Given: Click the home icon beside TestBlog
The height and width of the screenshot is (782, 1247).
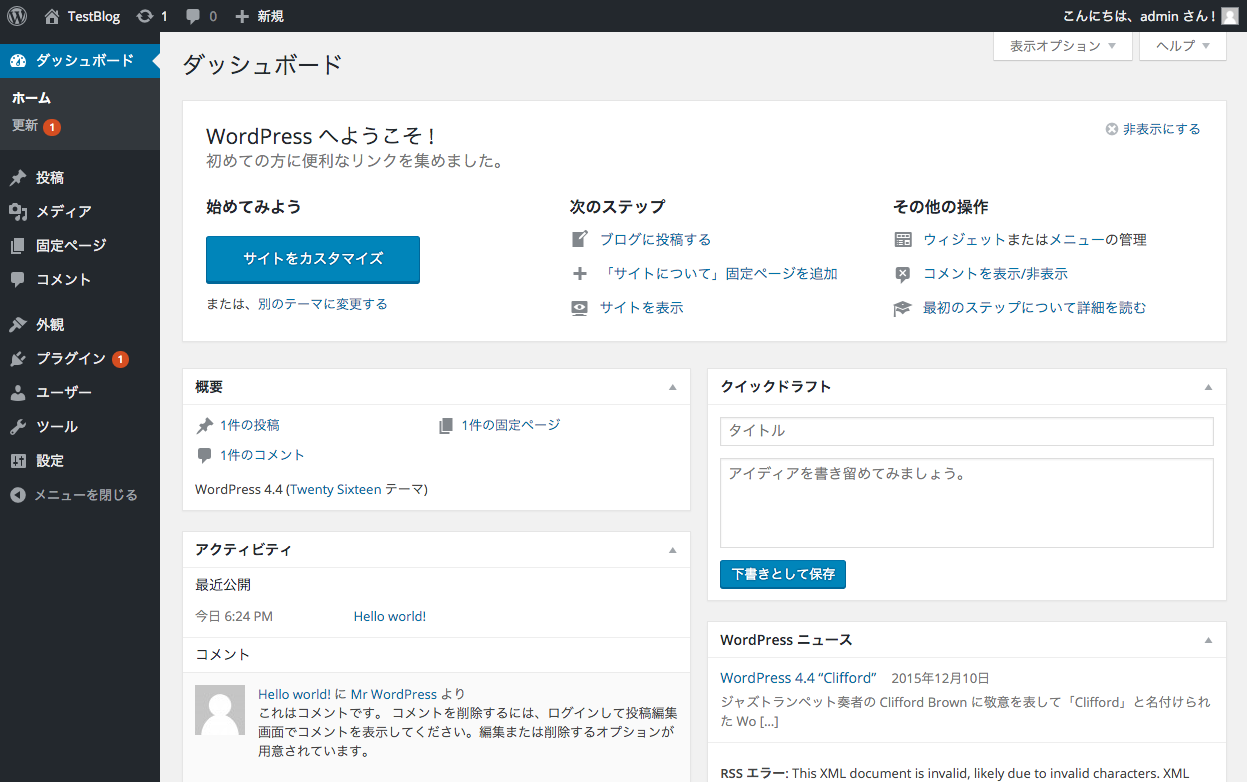Looking at the screenshot, I should 52,16.
